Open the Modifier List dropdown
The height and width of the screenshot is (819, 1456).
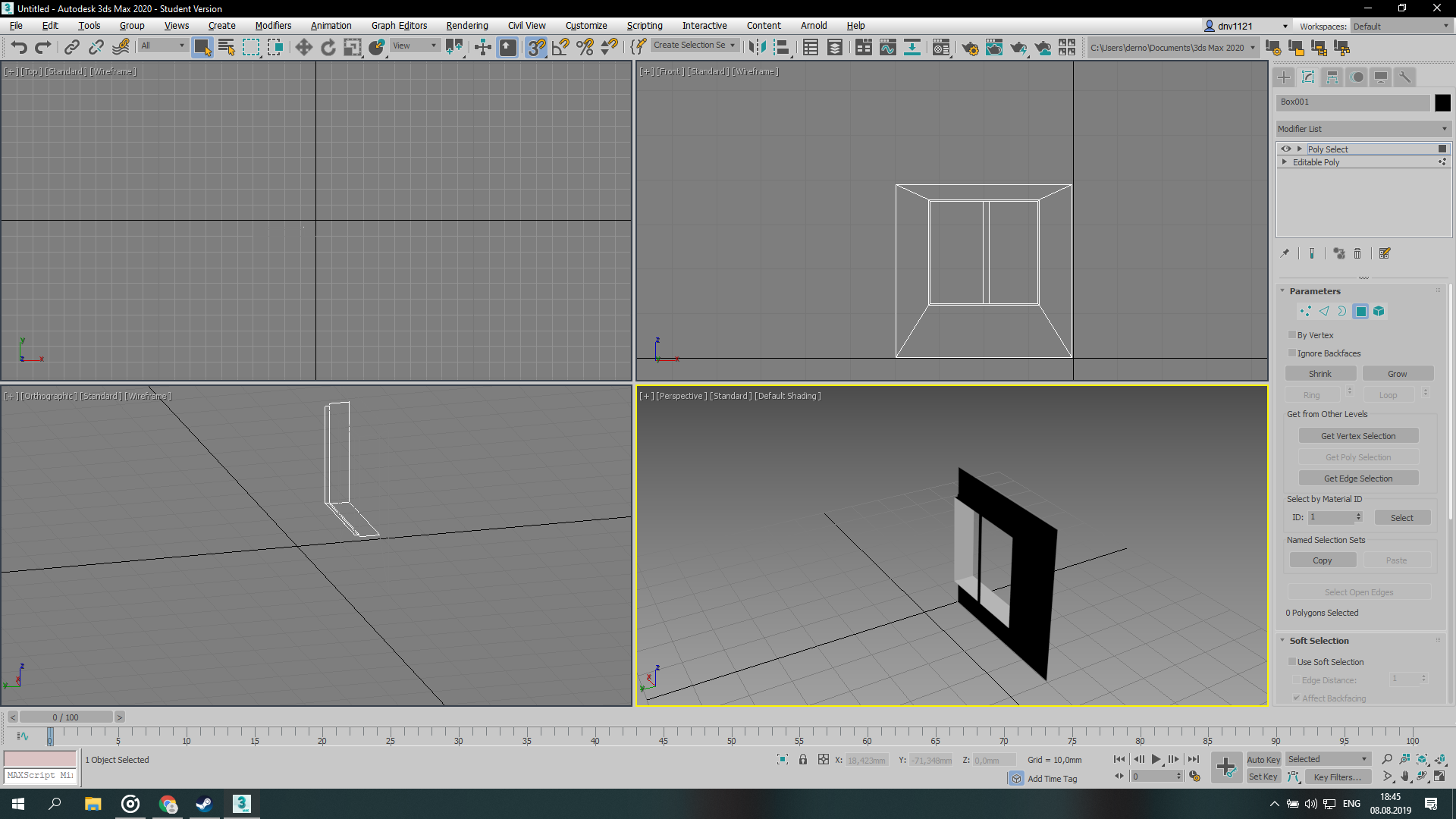(x=1363, y=129)
